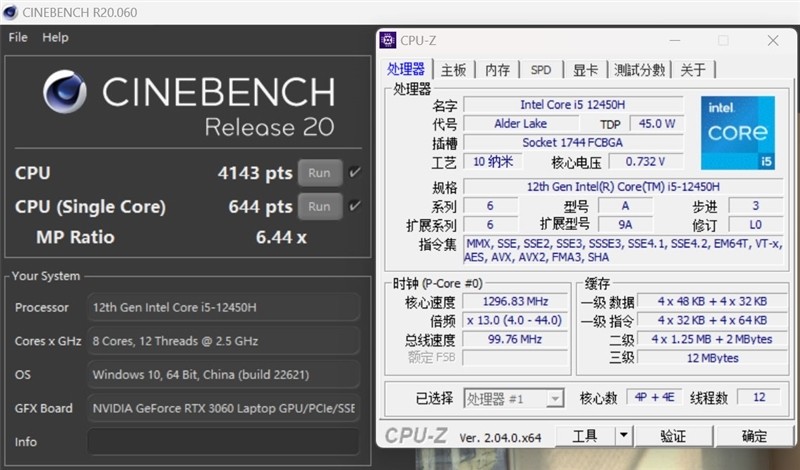This screenshot has width=800, height=470.
Task: Click the 工具 button in CPU-Z
Action: coord(585,436)
